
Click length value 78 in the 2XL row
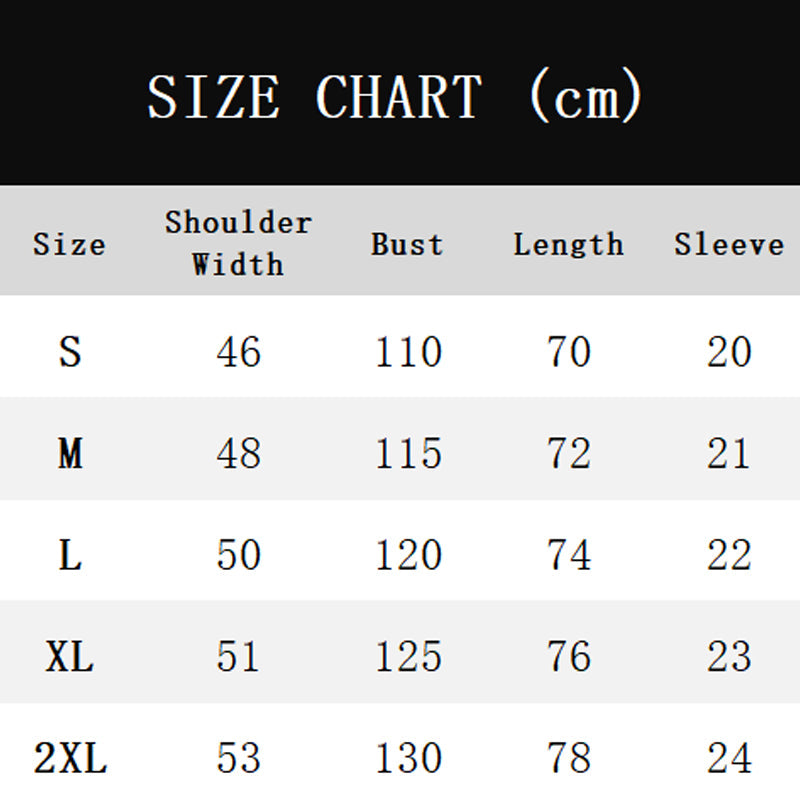(x=568, y=759)
